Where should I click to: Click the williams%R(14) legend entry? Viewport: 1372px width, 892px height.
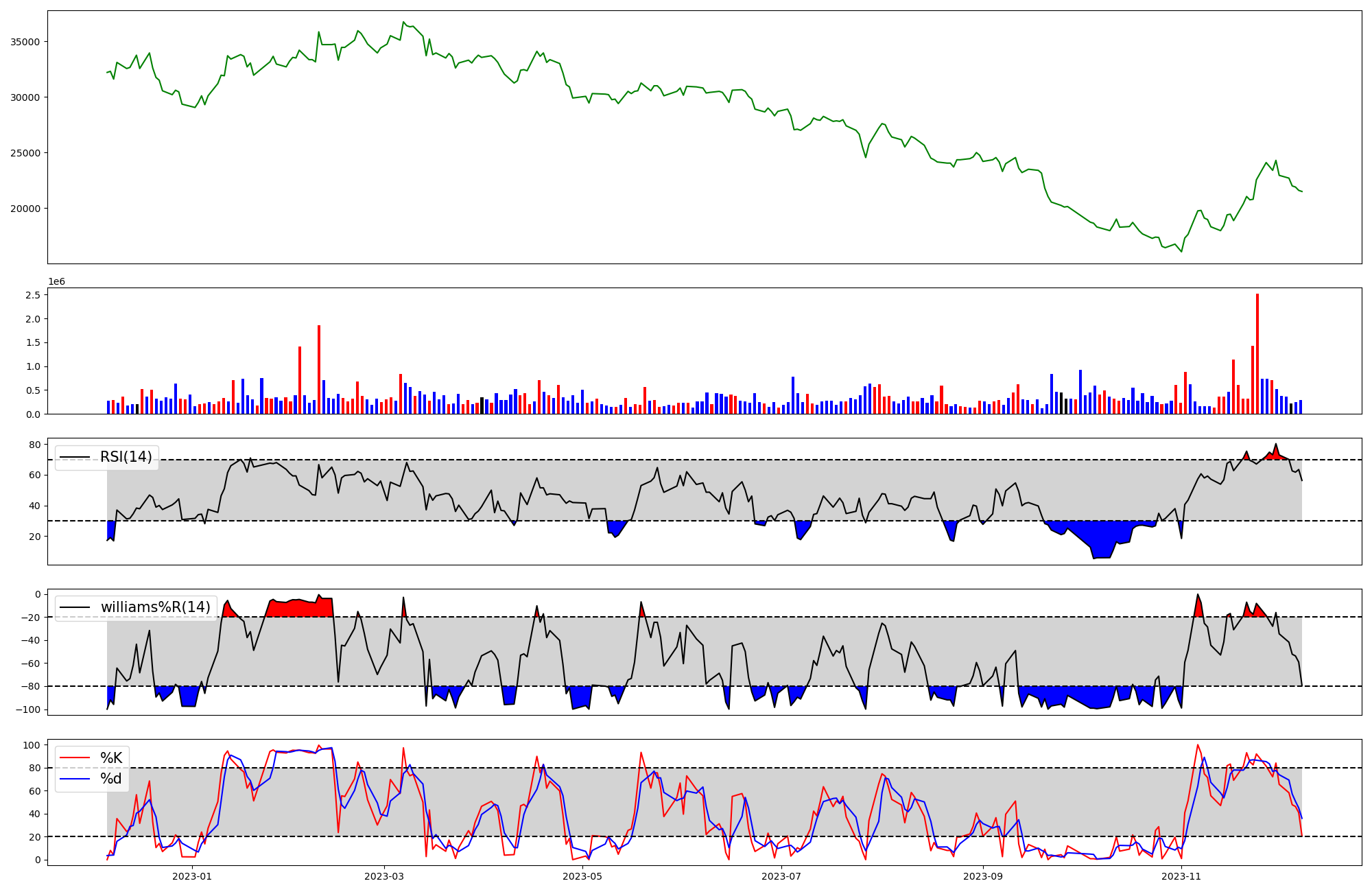click(155, 607)
